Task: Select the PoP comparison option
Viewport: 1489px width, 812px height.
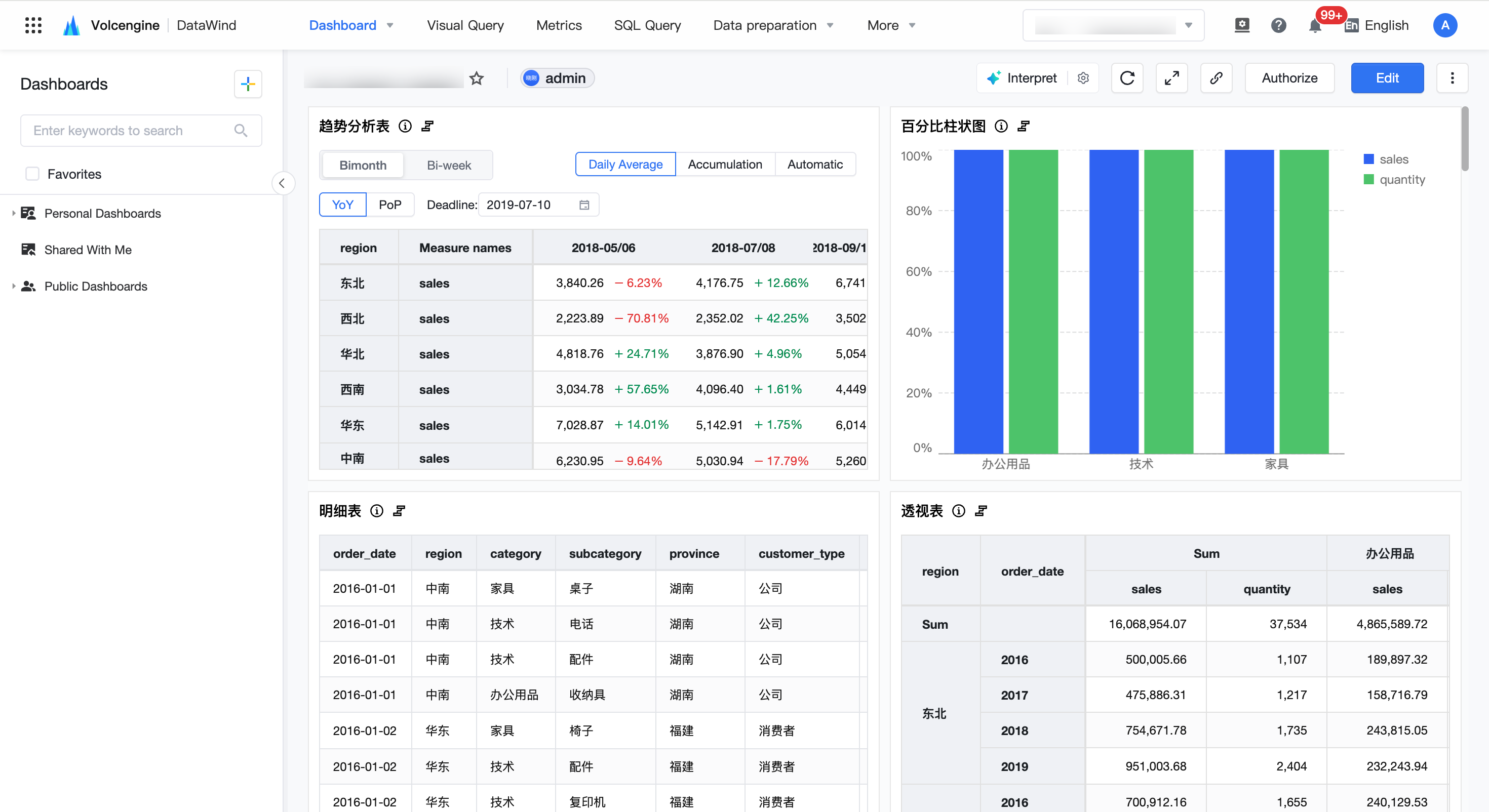Action: click(390, 205)
